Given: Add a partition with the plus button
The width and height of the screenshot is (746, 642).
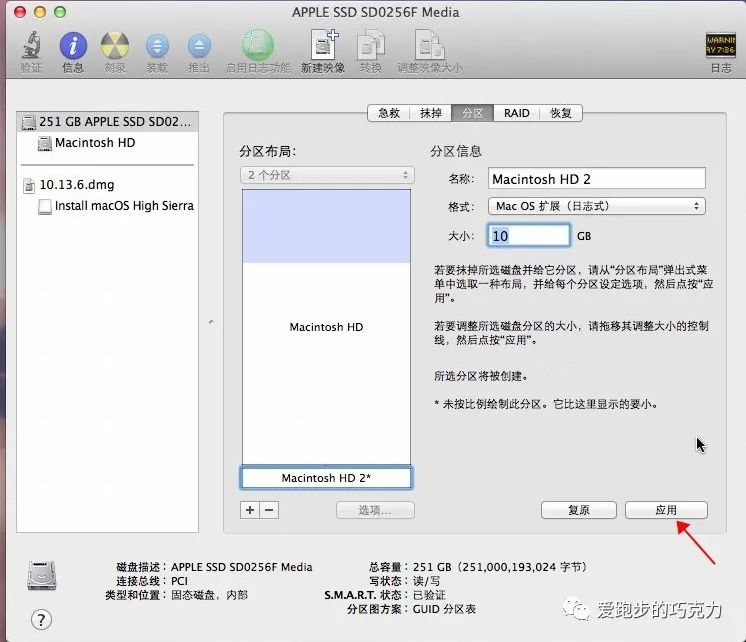Looking at the screenshot, I should click(x=250, y=510).
